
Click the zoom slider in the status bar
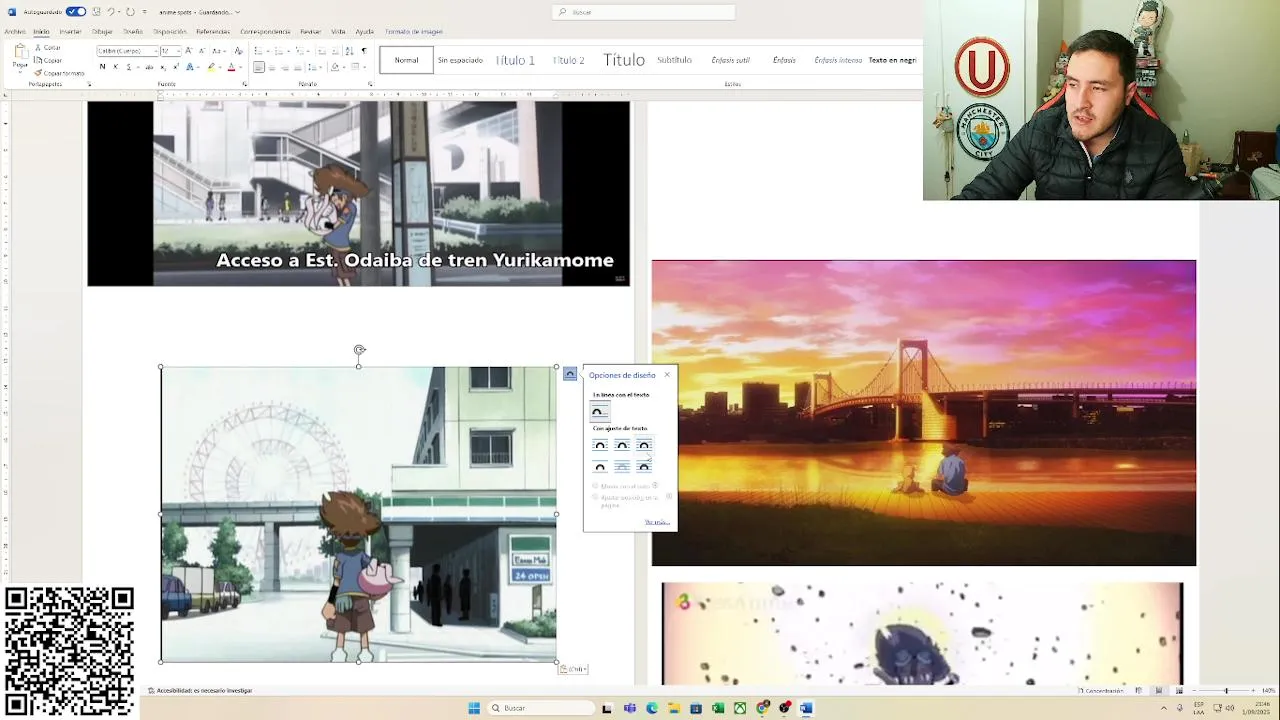click(1226, 690)
